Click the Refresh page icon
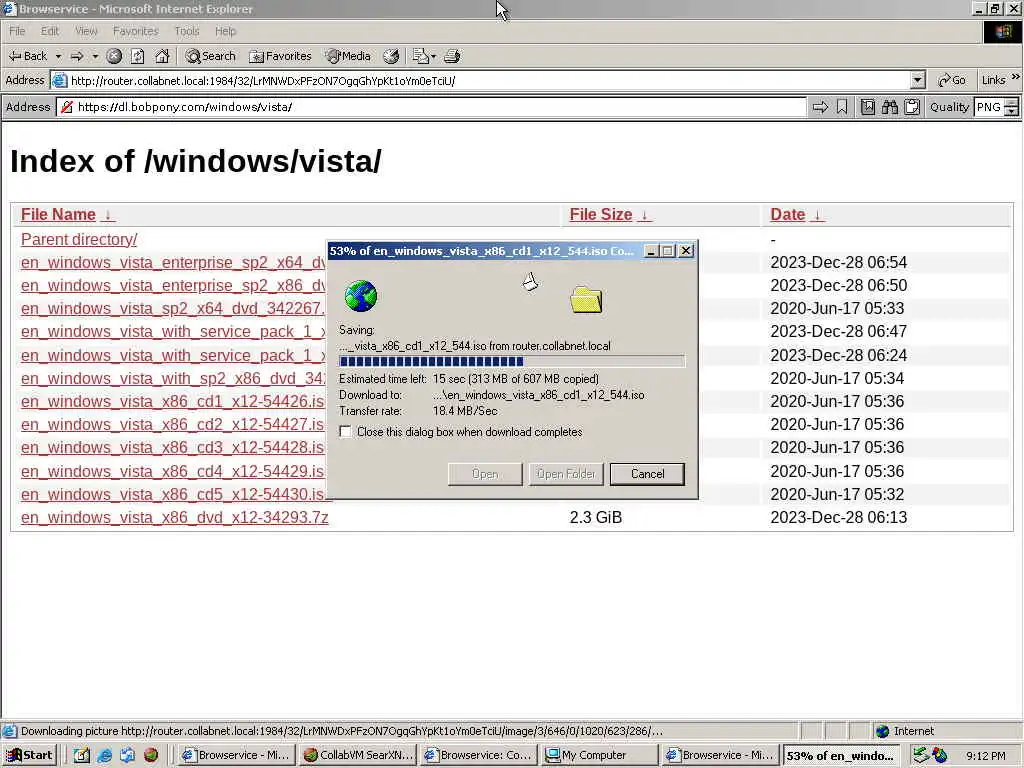The image size is (1024, 768). tap(137, 56)
